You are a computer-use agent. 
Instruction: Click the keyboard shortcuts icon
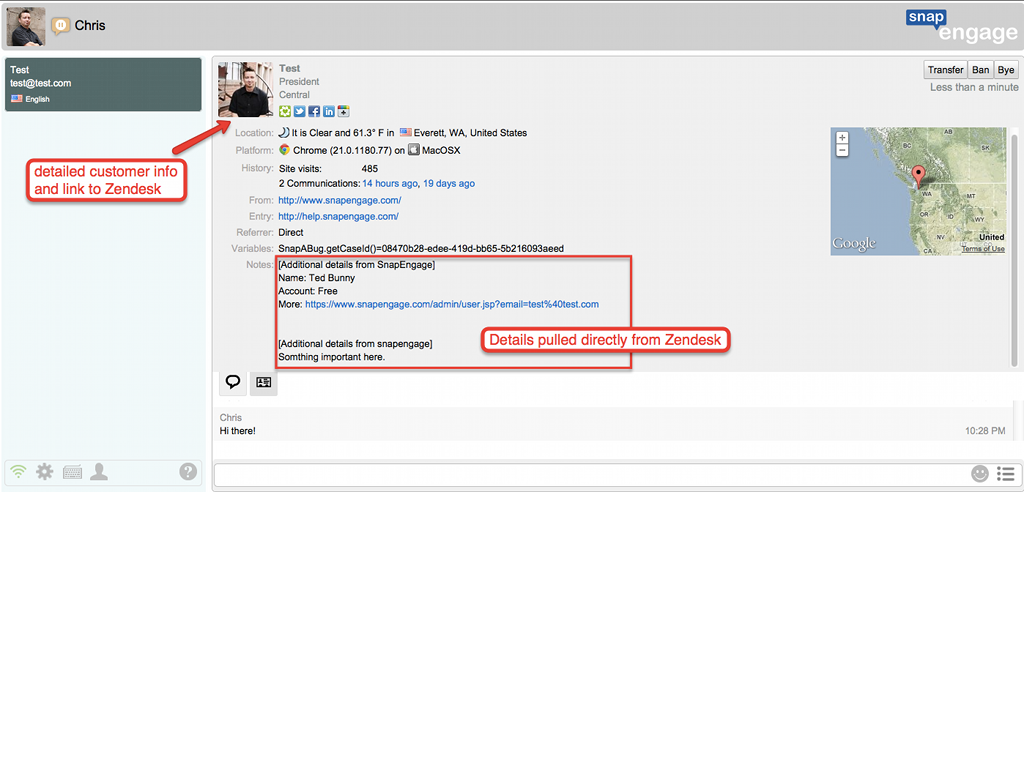click(72, 472)
